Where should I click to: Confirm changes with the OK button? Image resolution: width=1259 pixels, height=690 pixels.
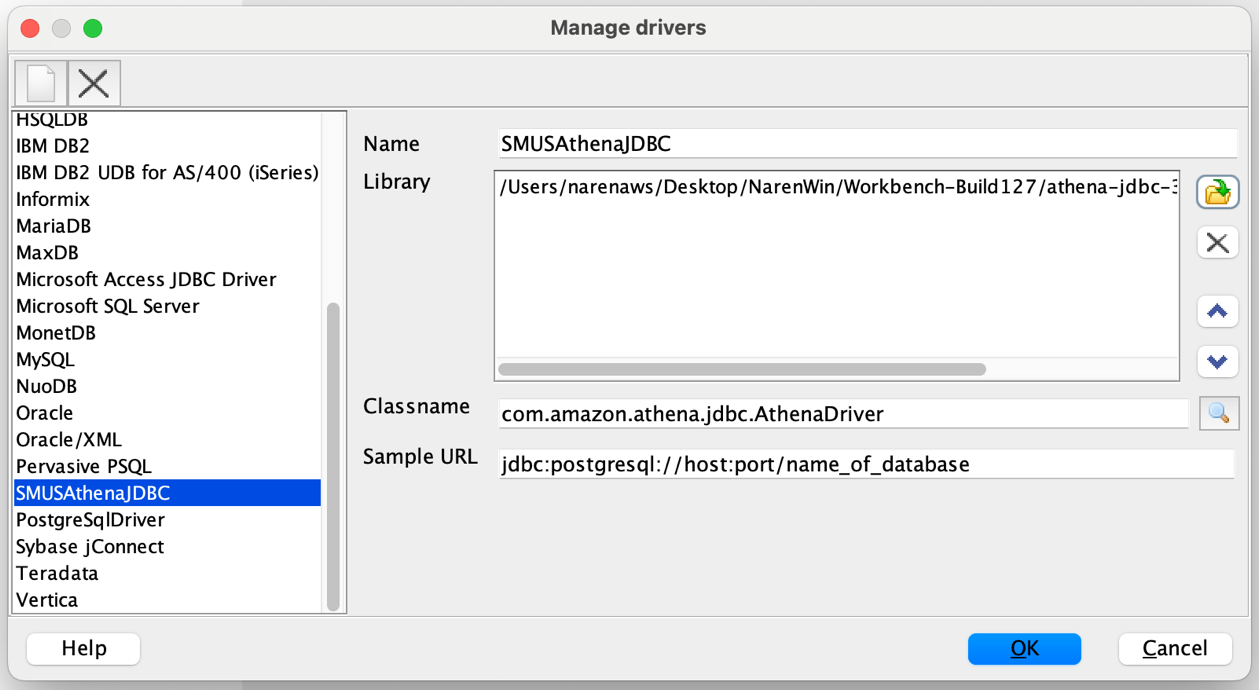click(1024, 648)
